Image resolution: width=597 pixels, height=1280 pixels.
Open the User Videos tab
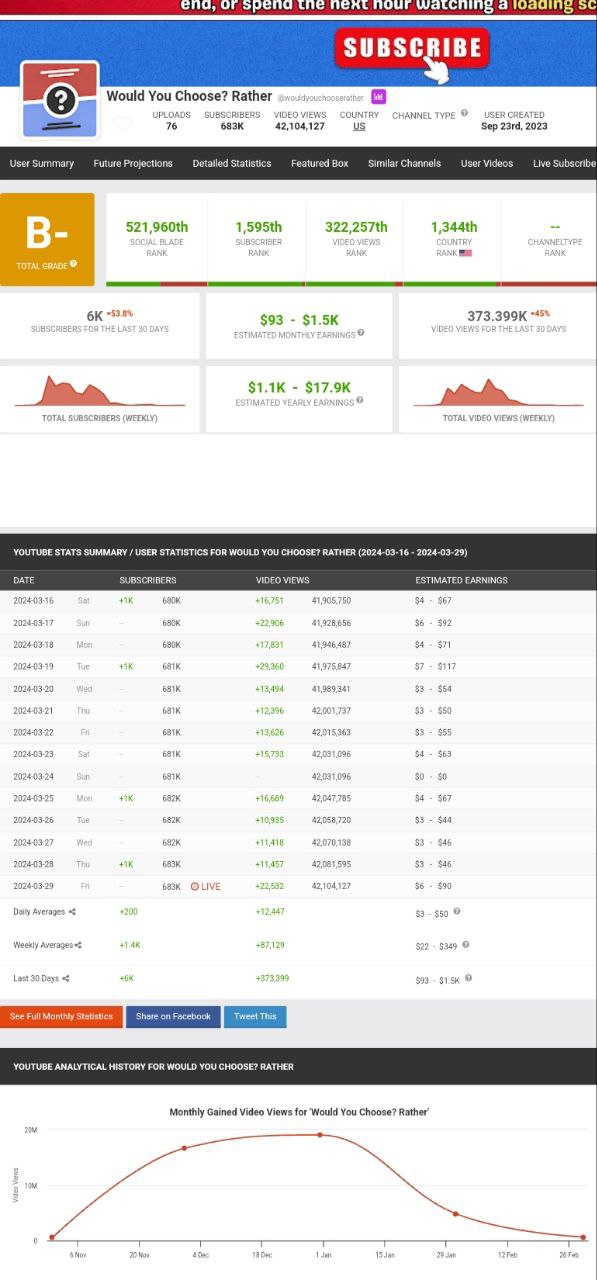(x=487, y=163)
